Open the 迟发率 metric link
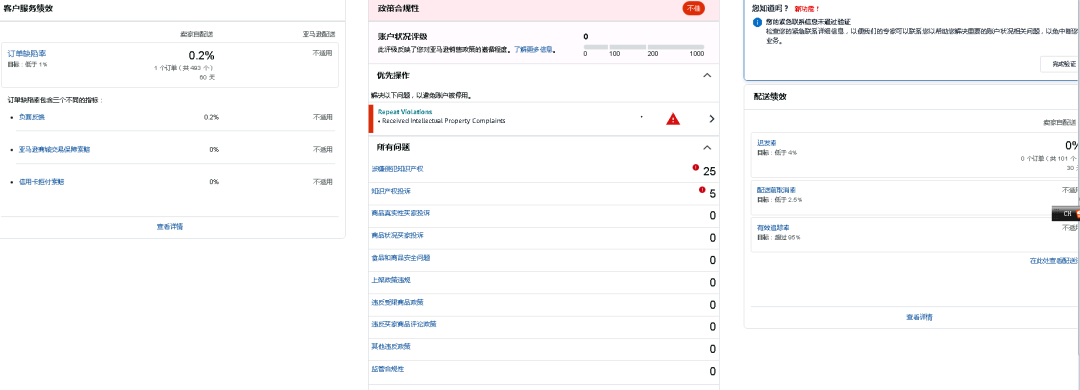The height and width of the screenshot is (390, 1080). point(767,143)
